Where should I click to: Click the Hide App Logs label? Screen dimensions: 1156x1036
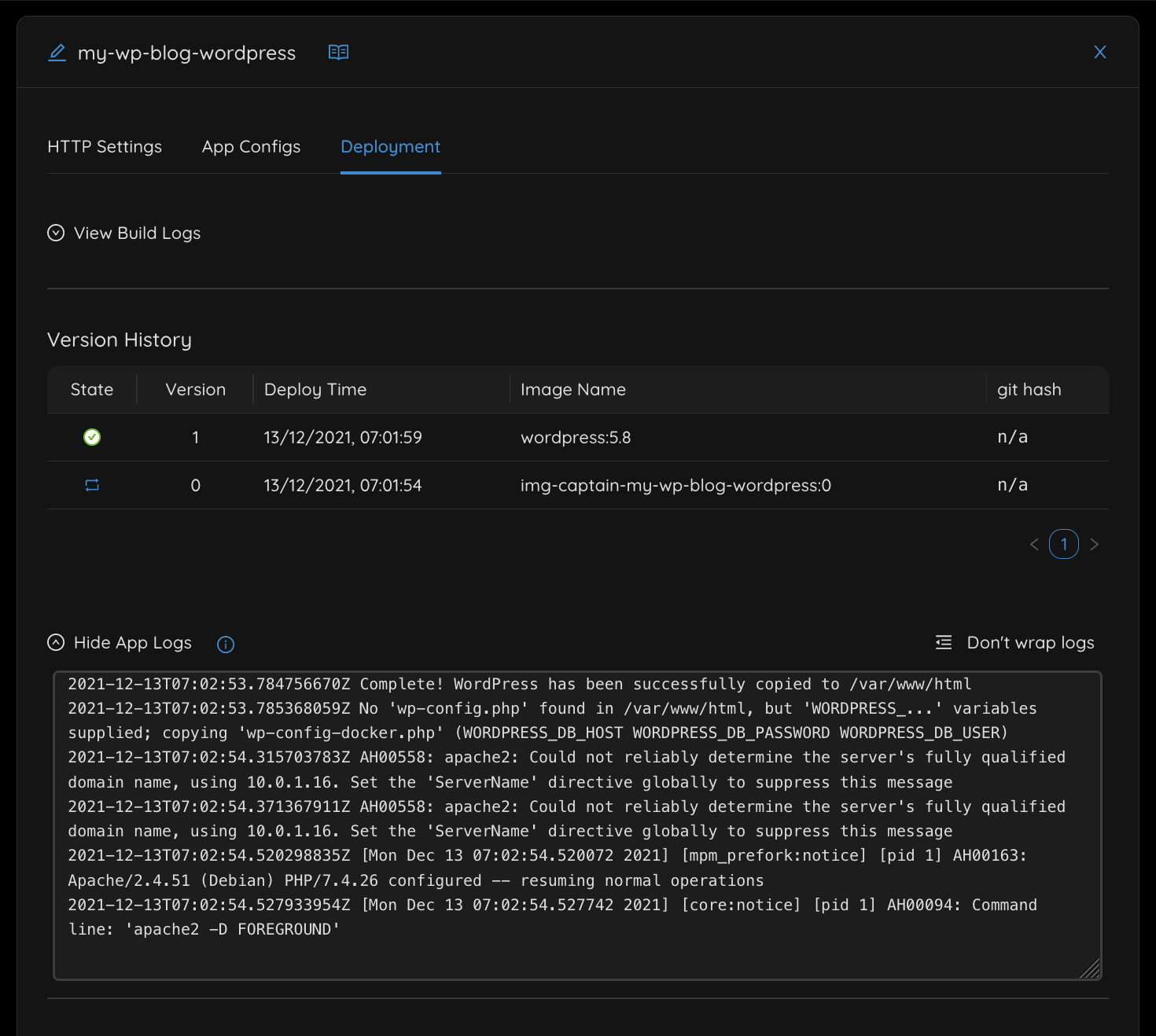click(132, 642)
